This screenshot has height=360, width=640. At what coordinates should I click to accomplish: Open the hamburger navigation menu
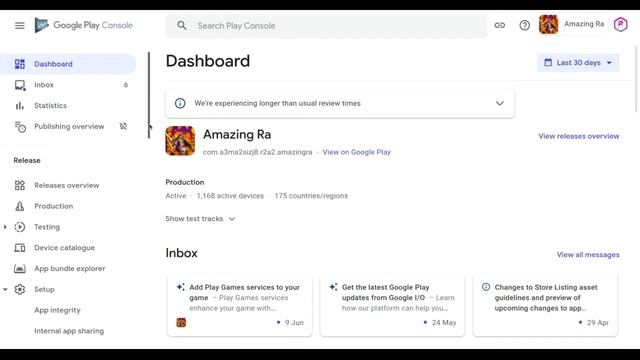pos(20,25)
